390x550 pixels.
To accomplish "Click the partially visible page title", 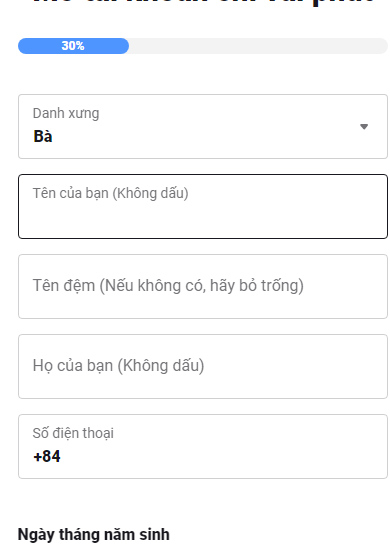I will coord(203,3).
